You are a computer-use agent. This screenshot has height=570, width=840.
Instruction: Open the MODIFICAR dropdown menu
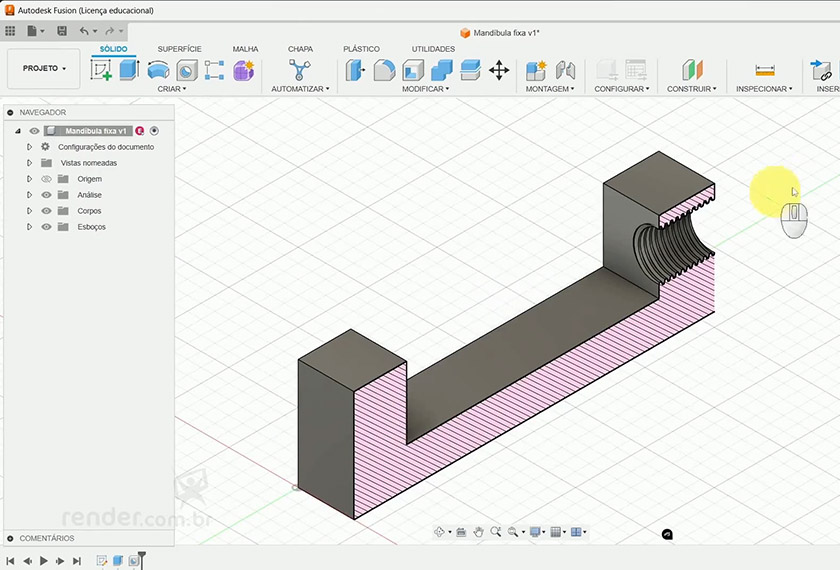pos(425,89)
